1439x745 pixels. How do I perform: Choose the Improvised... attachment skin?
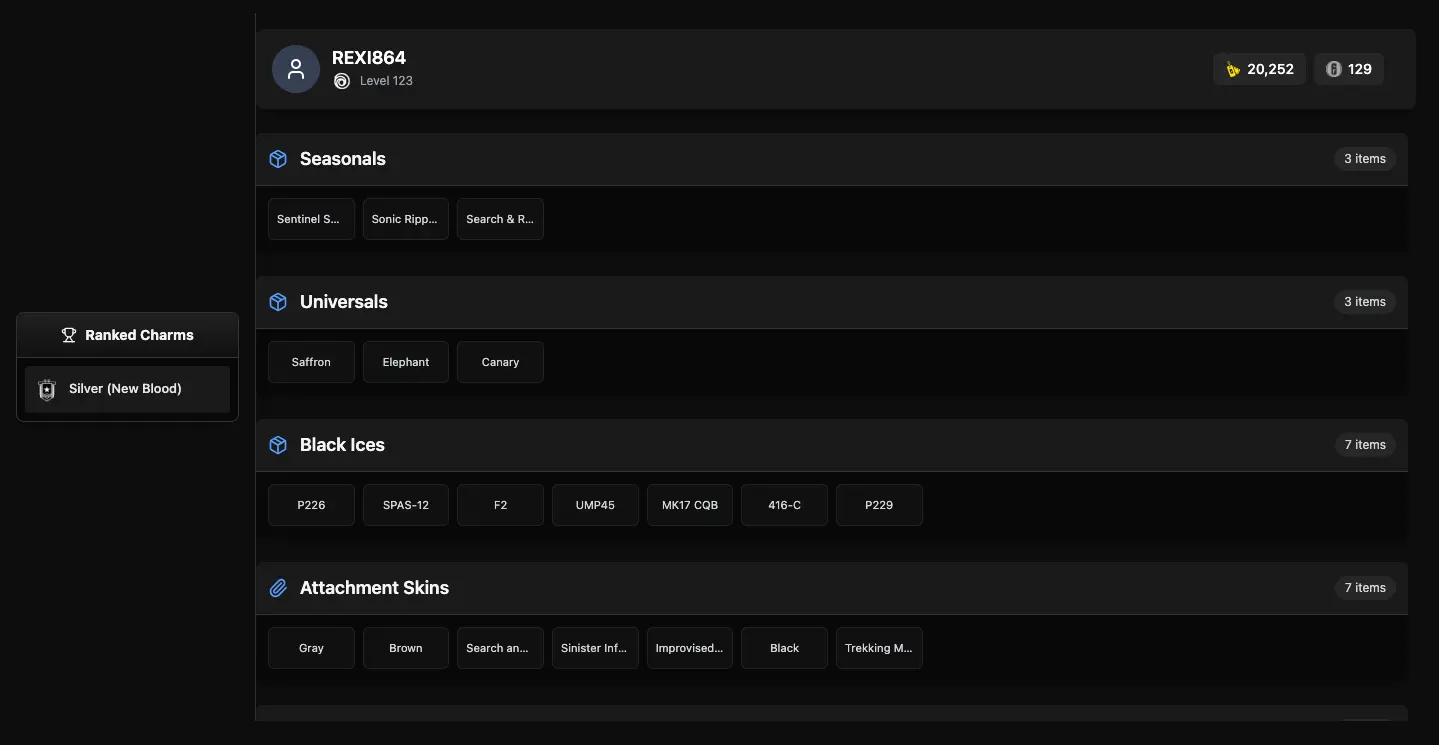(x=690, y=648)
